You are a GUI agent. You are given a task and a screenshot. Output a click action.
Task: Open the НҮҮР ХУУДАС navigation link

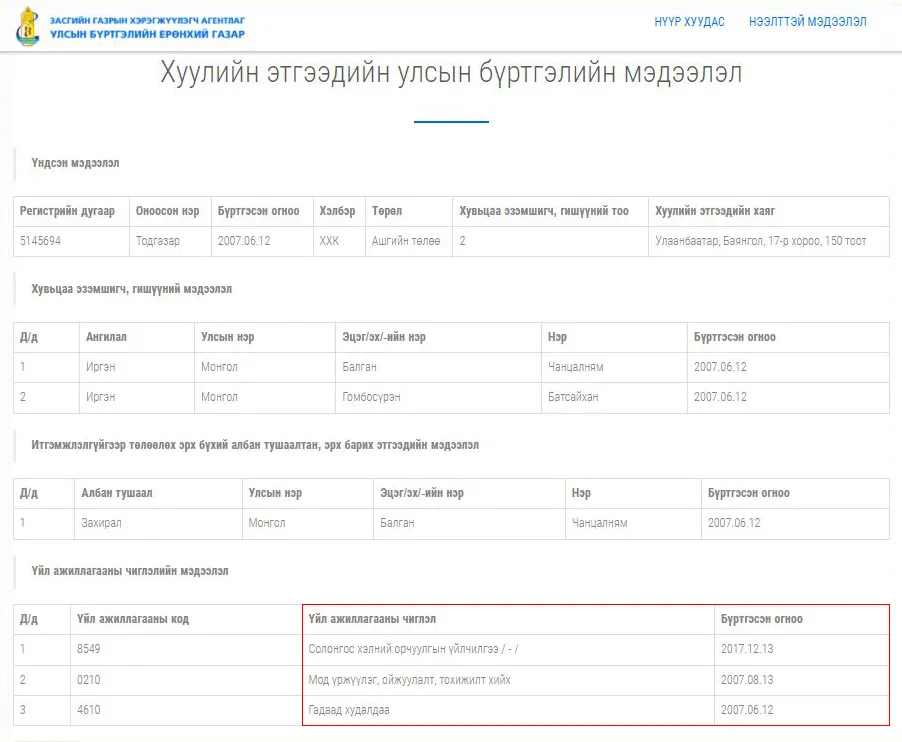(x=689, y=22)
